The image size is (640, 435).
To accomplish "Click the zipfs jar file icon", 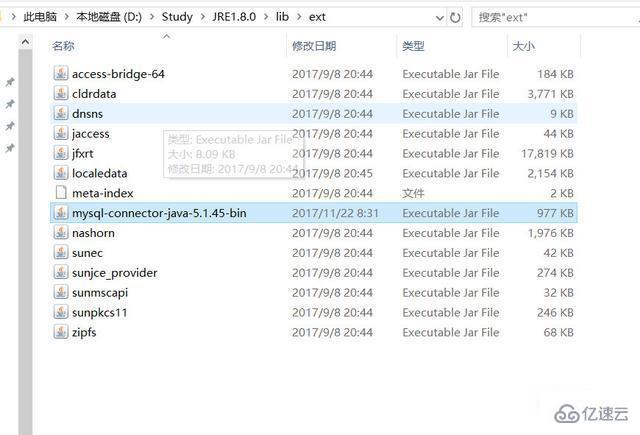I will 60,332.
